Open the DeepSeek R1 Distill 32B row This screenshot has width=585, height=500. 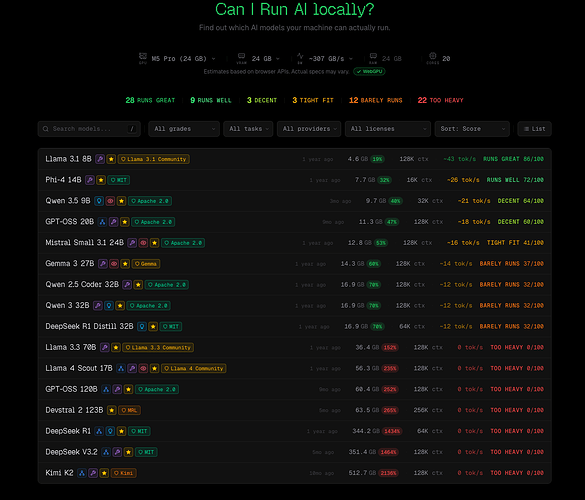[x=294, y=326]
